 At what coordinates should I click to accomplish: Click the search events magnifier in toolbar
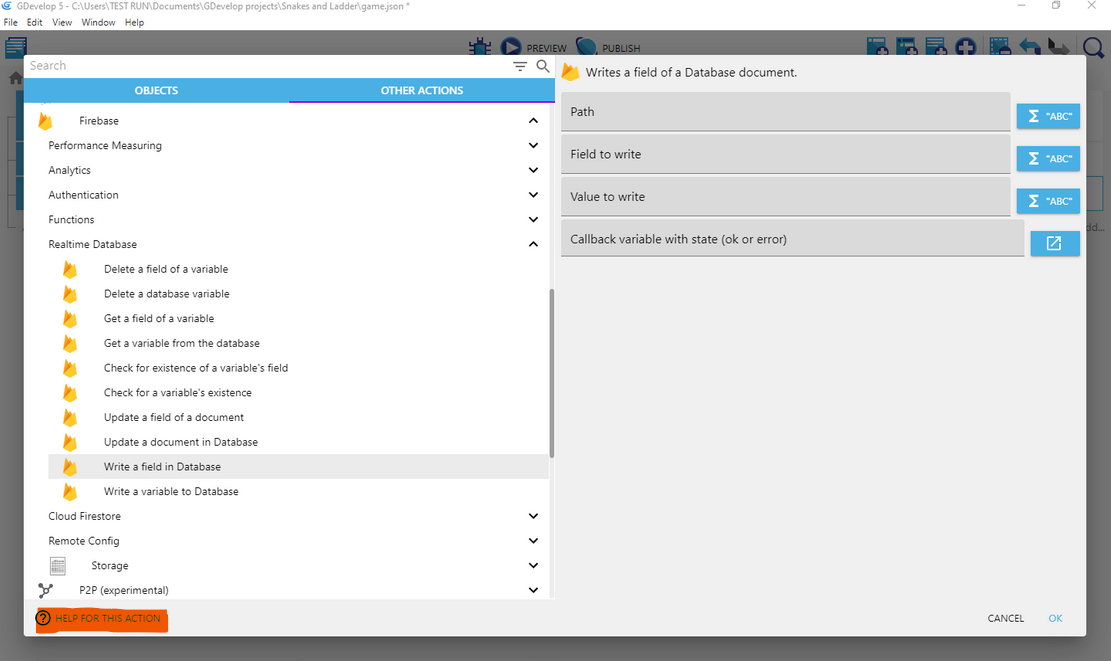(1093, 47)
